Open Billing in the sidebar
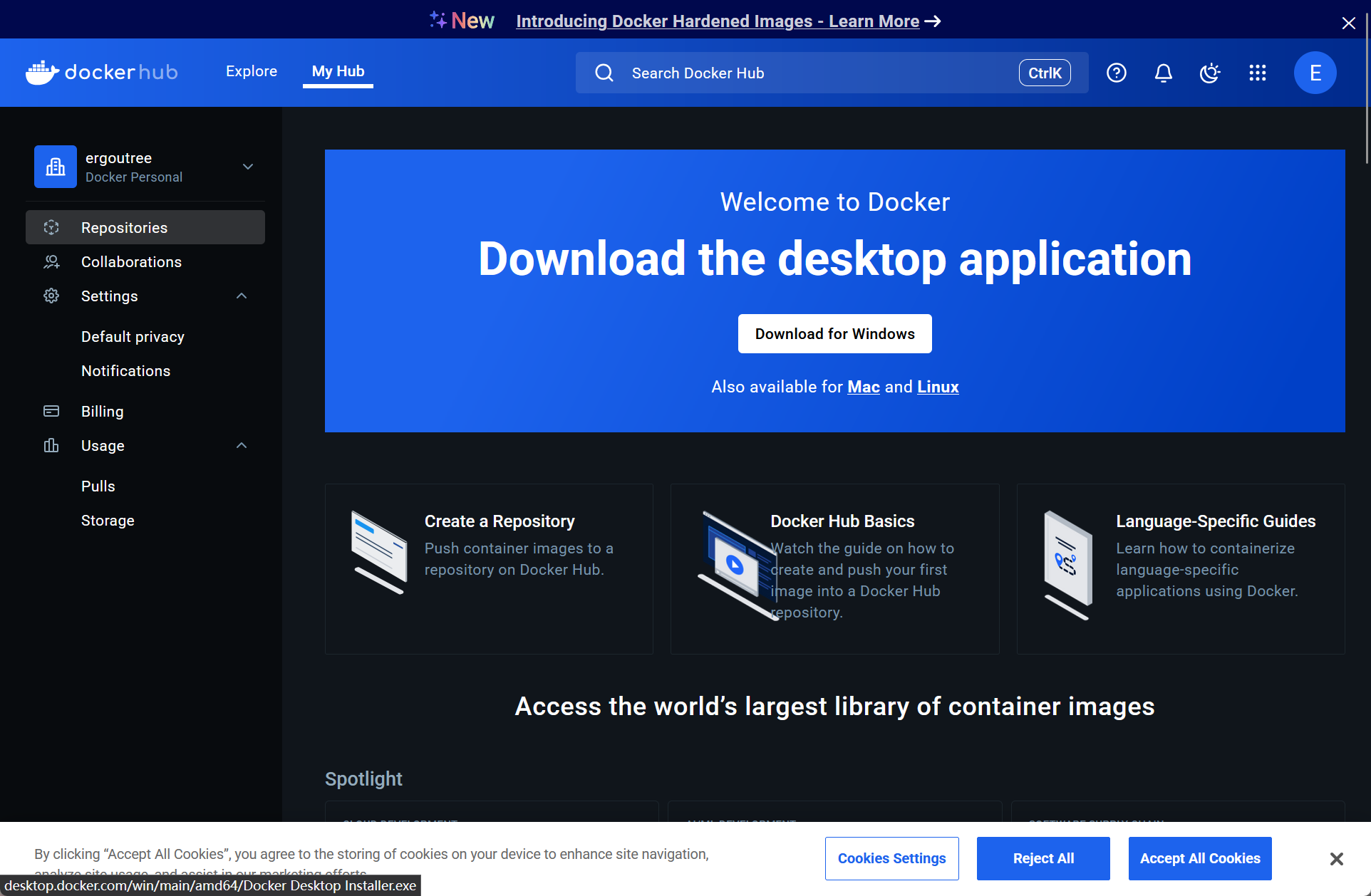 point(145,411)
